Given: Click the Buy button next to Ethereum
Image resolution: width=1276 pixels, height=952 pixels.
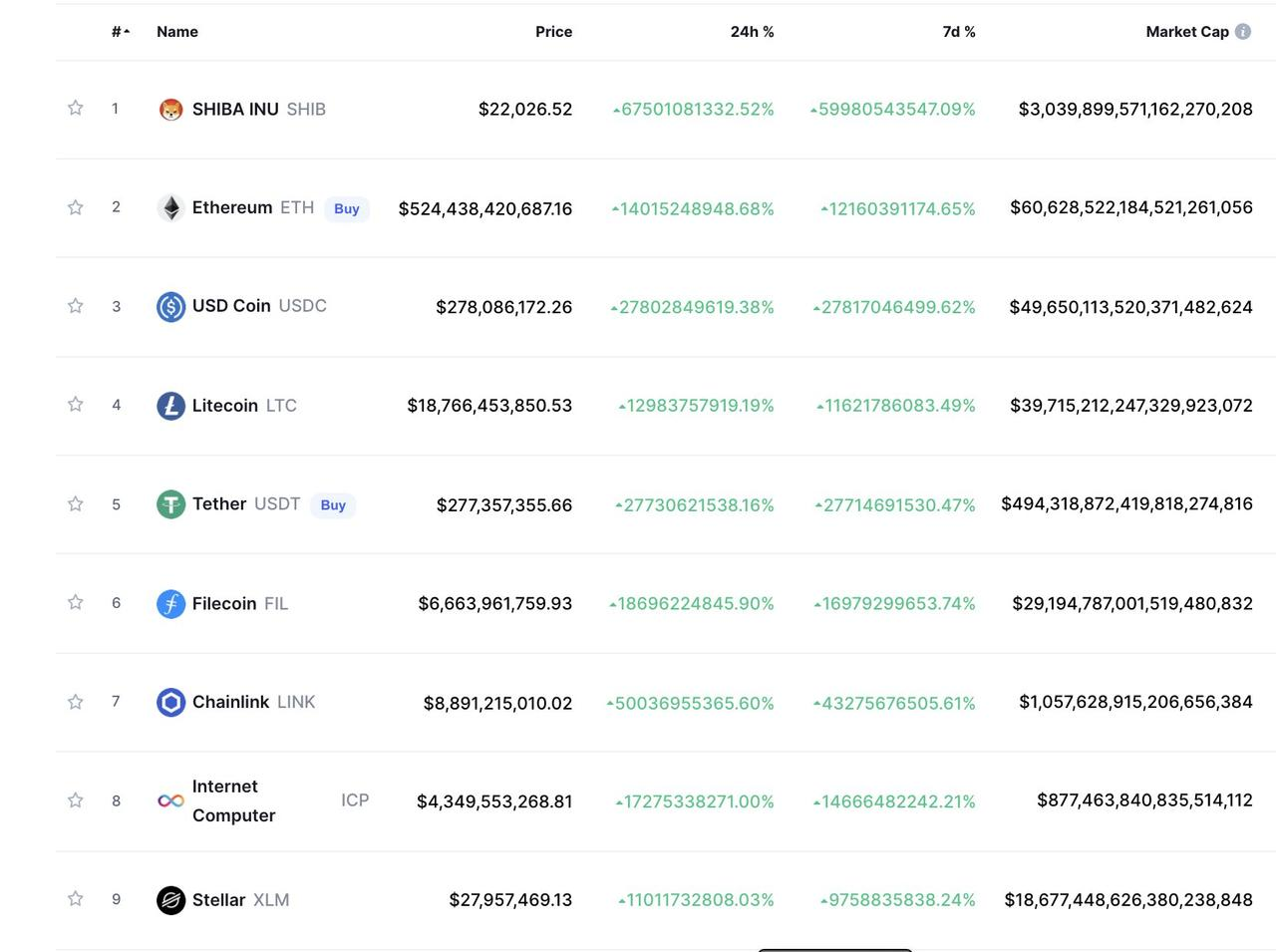Looking at the screenshot, I should click(347, 208).
